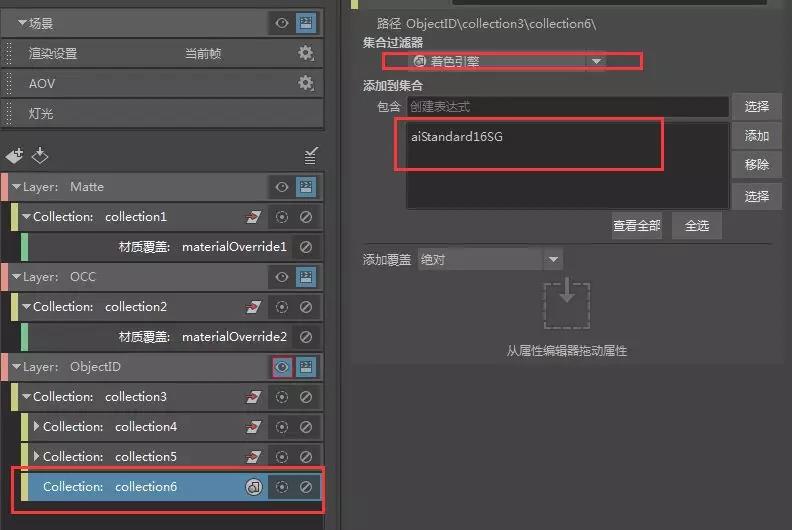792x530 pixels.
Task: Disable collection3 with slash-circle icon
Action: (x=306, y=397)
